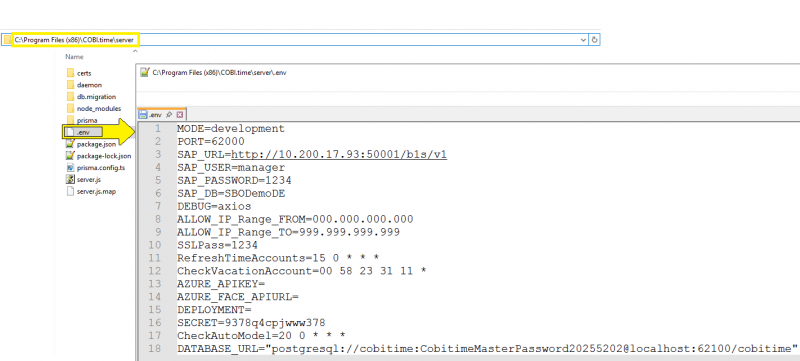Open the daemon folder icon
800x361 pixels.
70,85
